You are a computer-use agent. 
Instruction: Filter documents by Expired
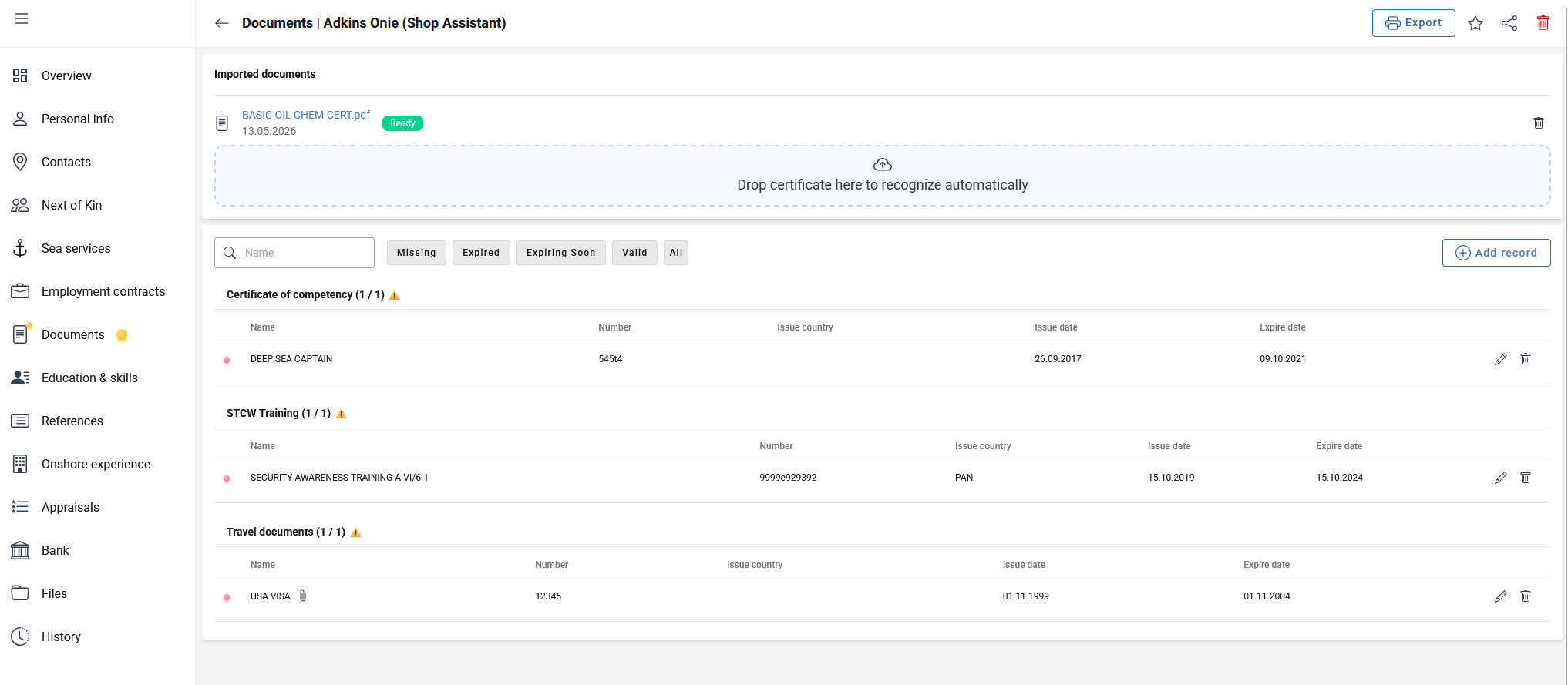[x=481, y=253]
